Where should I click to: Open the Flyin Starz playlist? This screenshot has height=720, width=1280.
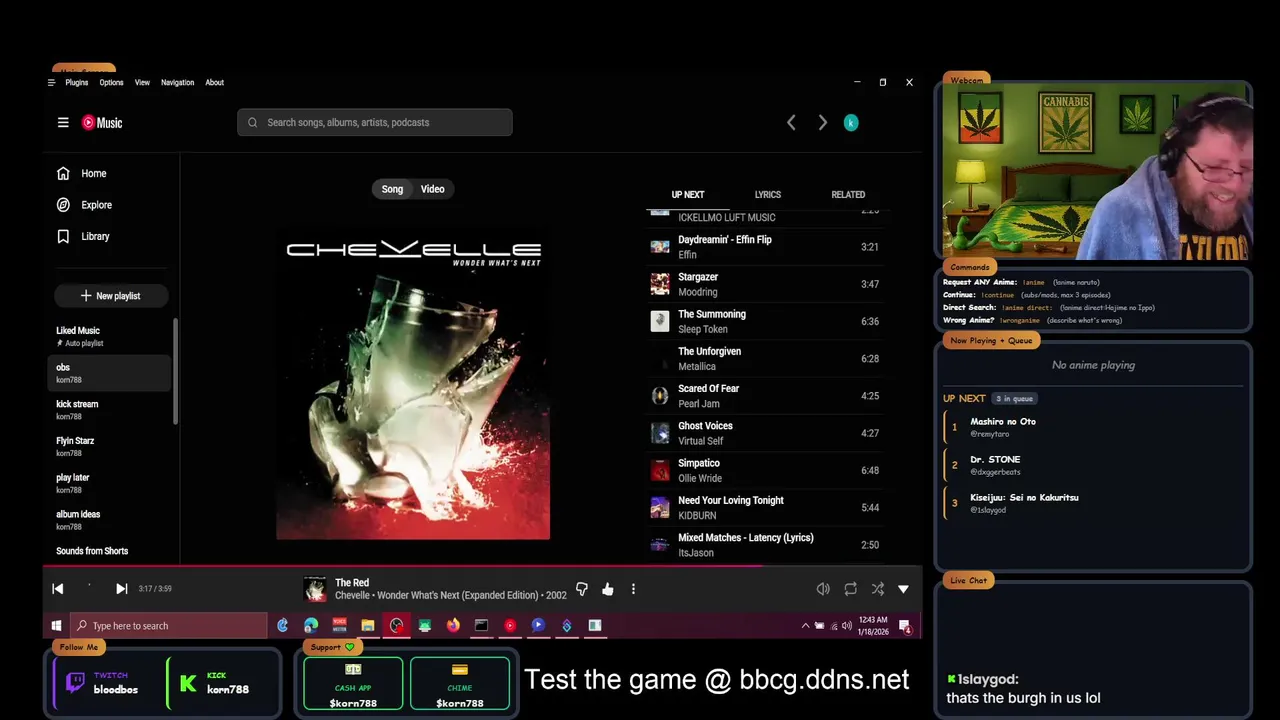(x=111, y=446)
